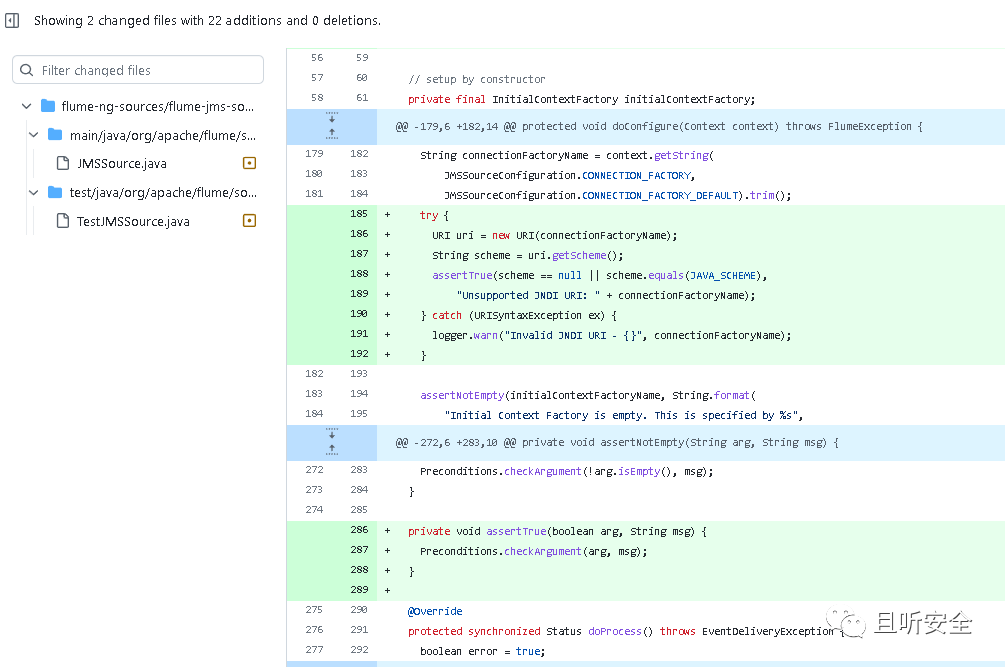Select the main/java/org/apache/flume/s... folder label
The height and width of the screenshot is (667, 1005).
(x=163, y=135)
